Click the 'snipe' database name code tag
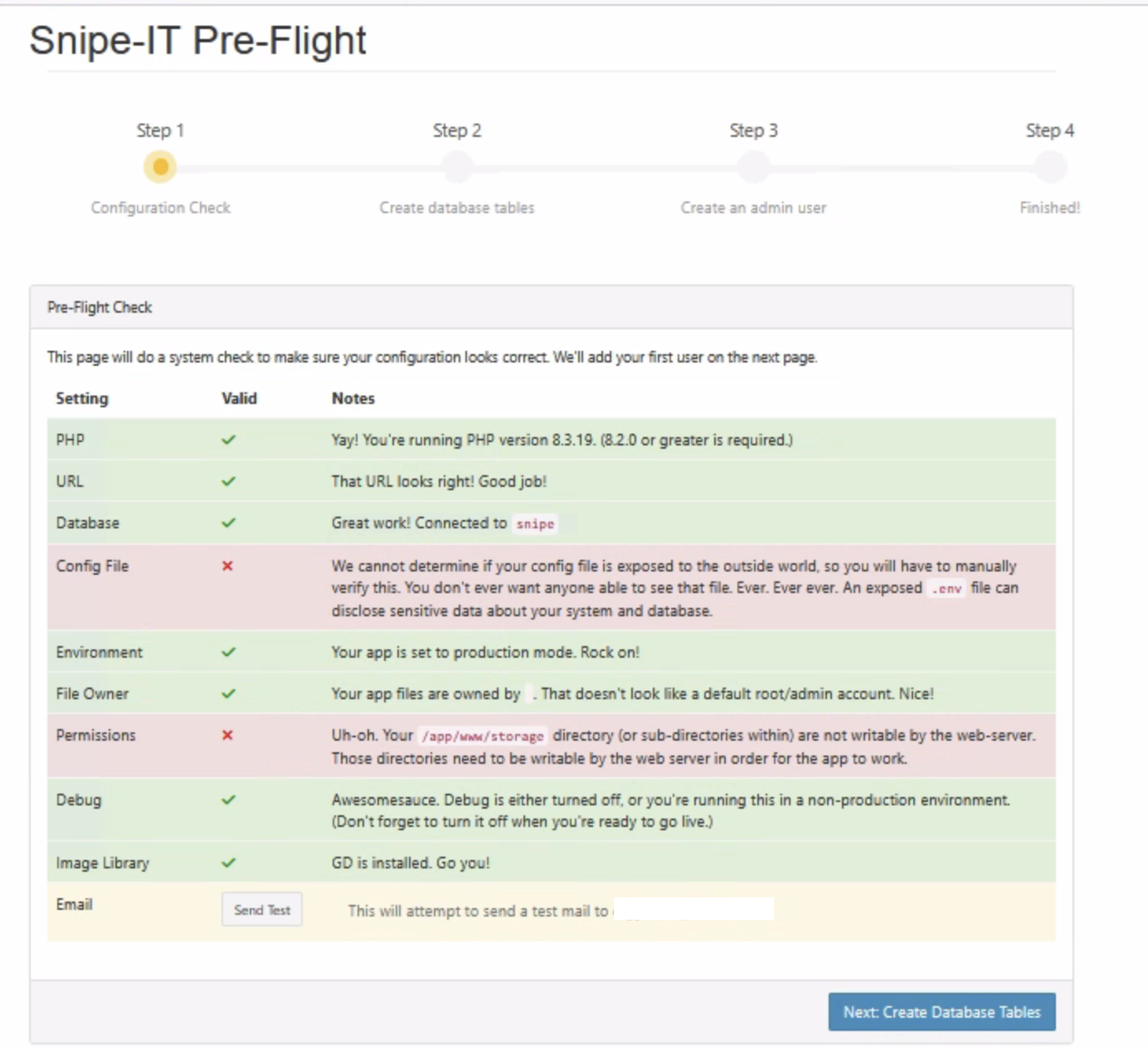The width and height of the screenshot is (1148, 1050). [535, 523]
